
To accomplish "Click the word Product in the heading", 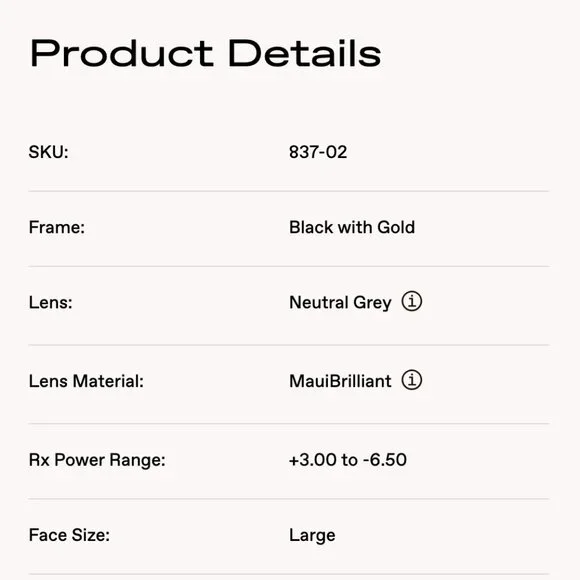I will 122,53.
